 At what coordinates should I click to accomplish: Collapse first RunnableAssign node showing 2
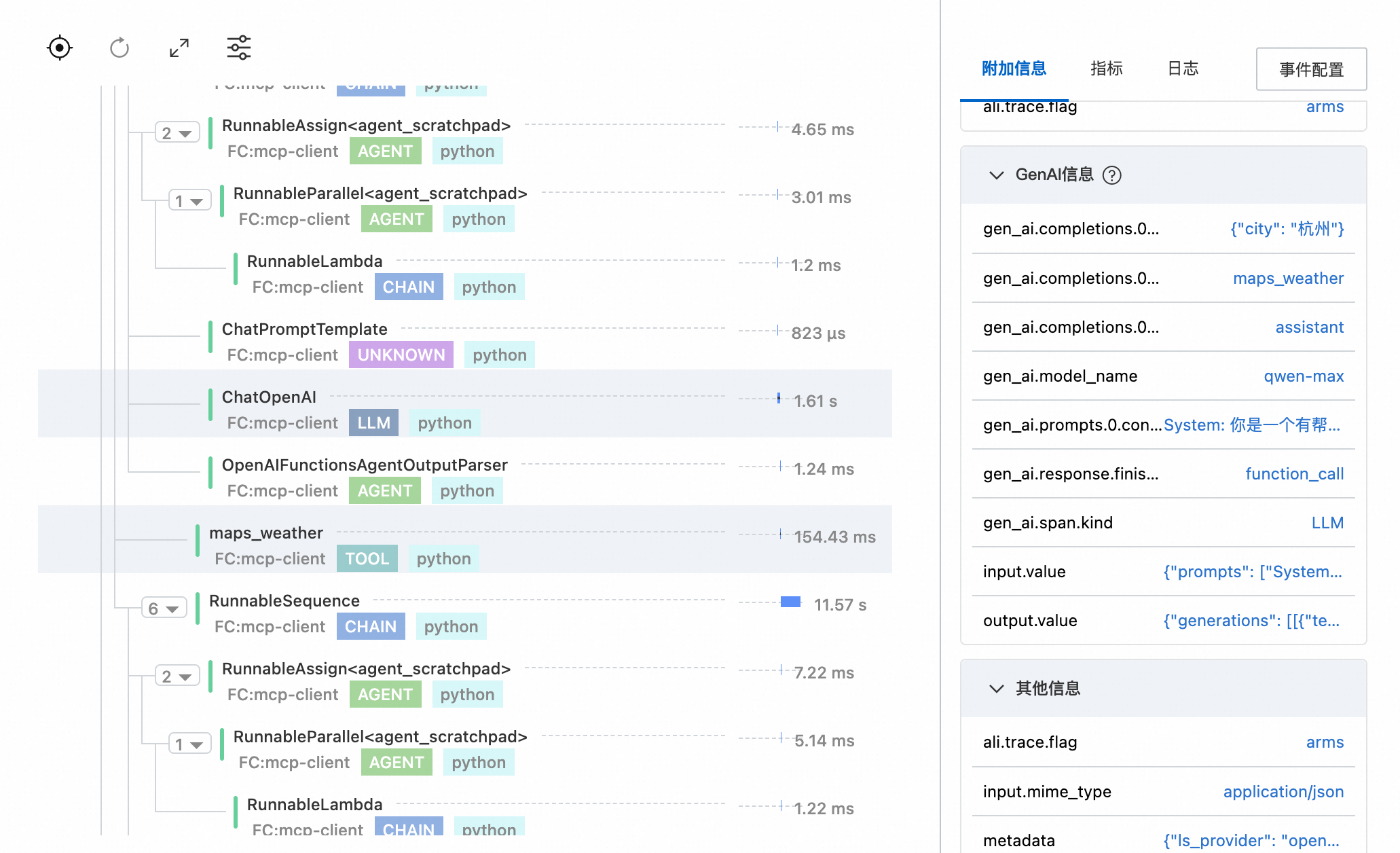tap(177, 132)
